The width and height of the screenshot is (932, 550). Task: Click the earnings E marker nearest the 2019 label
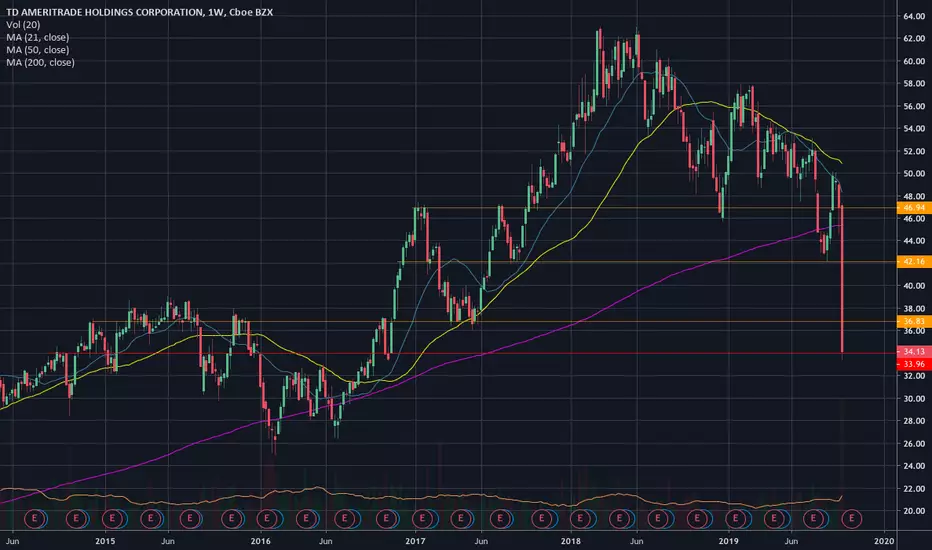tap(735, 518)
